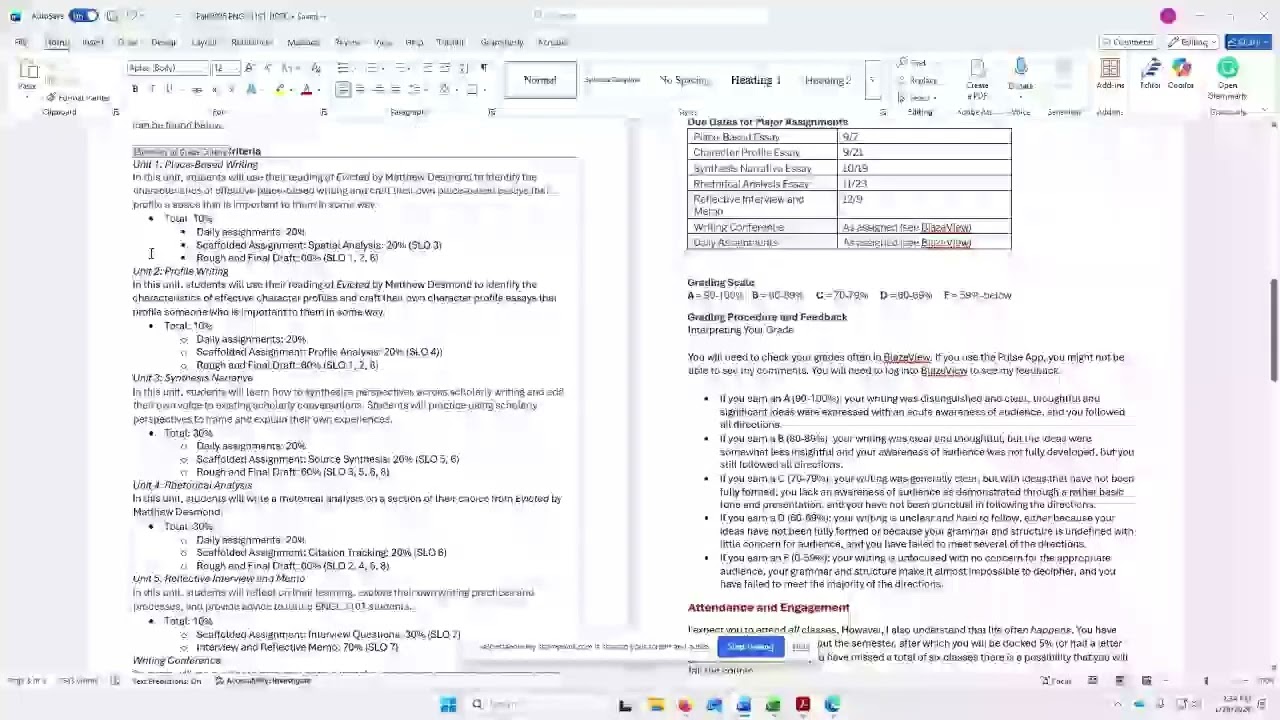Apply the No Spacing style

pyautogui.click(x=685, y=80)
